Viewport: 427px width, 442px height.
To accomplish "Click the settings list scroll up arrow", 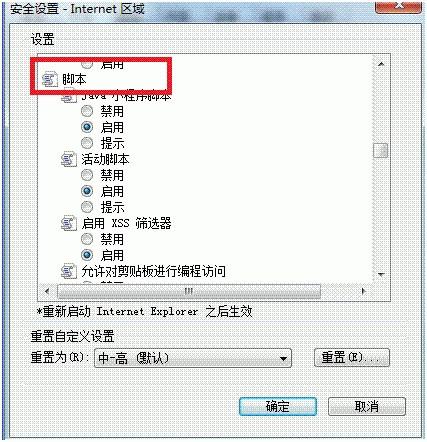I will click(x=381, y=64).
